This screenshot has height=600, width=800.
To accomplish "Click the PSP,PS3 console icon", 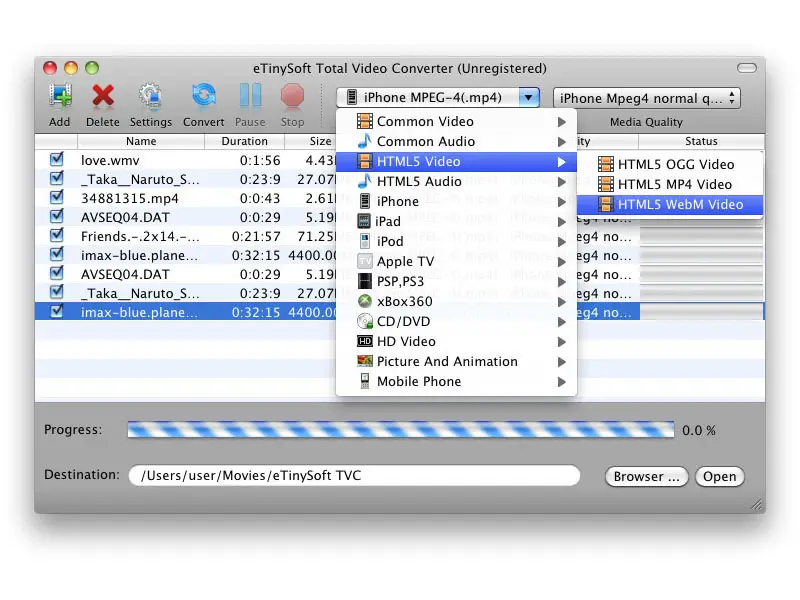I will (x=365, y=281).
